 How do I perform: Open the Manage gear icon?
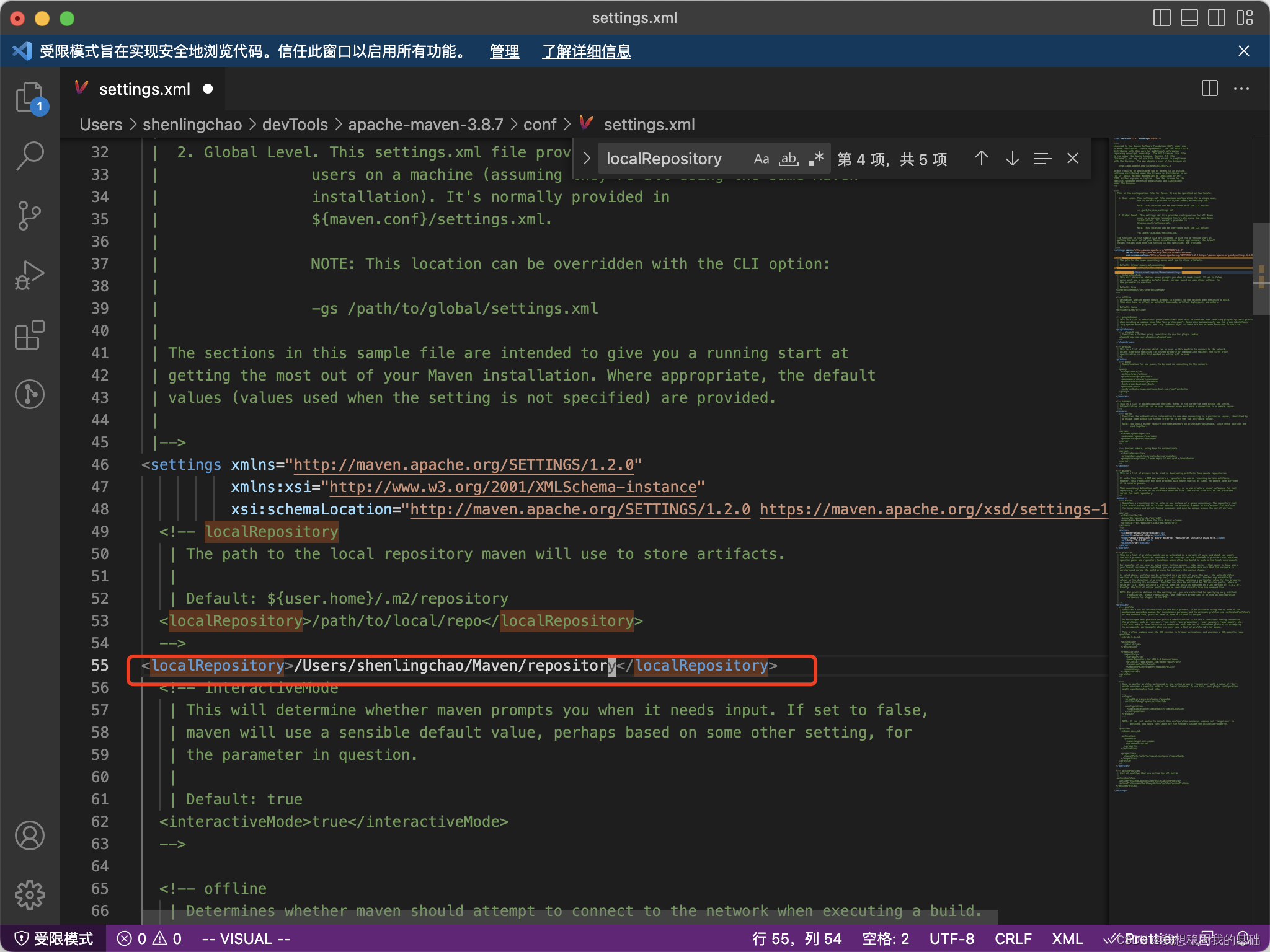point(29,895)
